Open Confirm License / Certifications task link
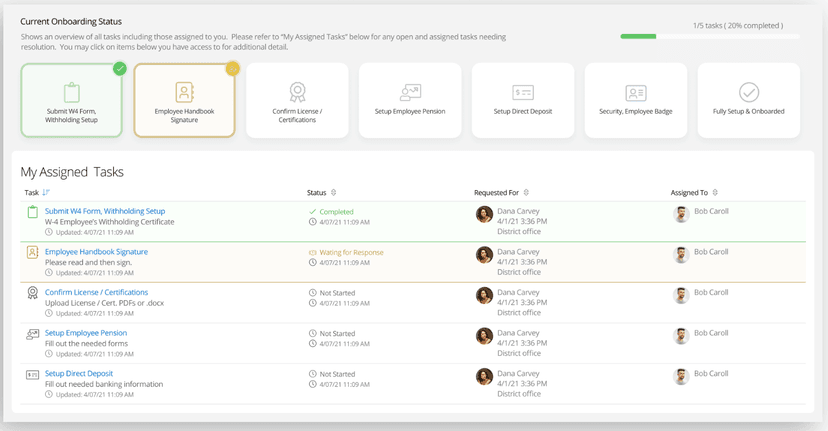Viewport: 828px width, 431px height. pyautogui.click(x=96, y=292)
